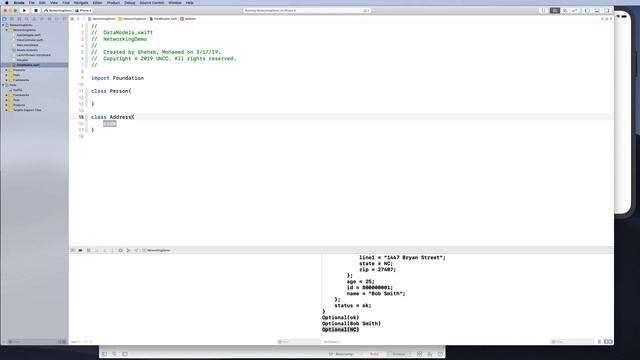Screen dimensions: 640x360
Task: Open the File menu
Action: point(31,2)
